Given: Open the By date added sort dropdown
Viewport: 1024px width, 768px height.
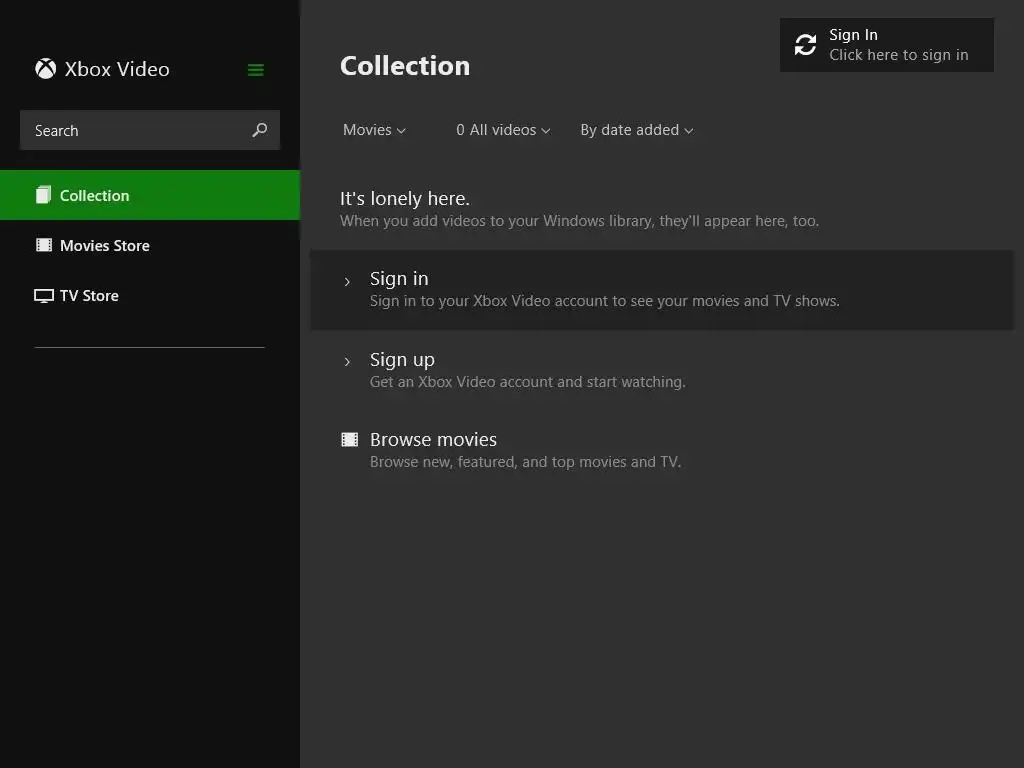Looking at the screenshot, I should [636, 130].
